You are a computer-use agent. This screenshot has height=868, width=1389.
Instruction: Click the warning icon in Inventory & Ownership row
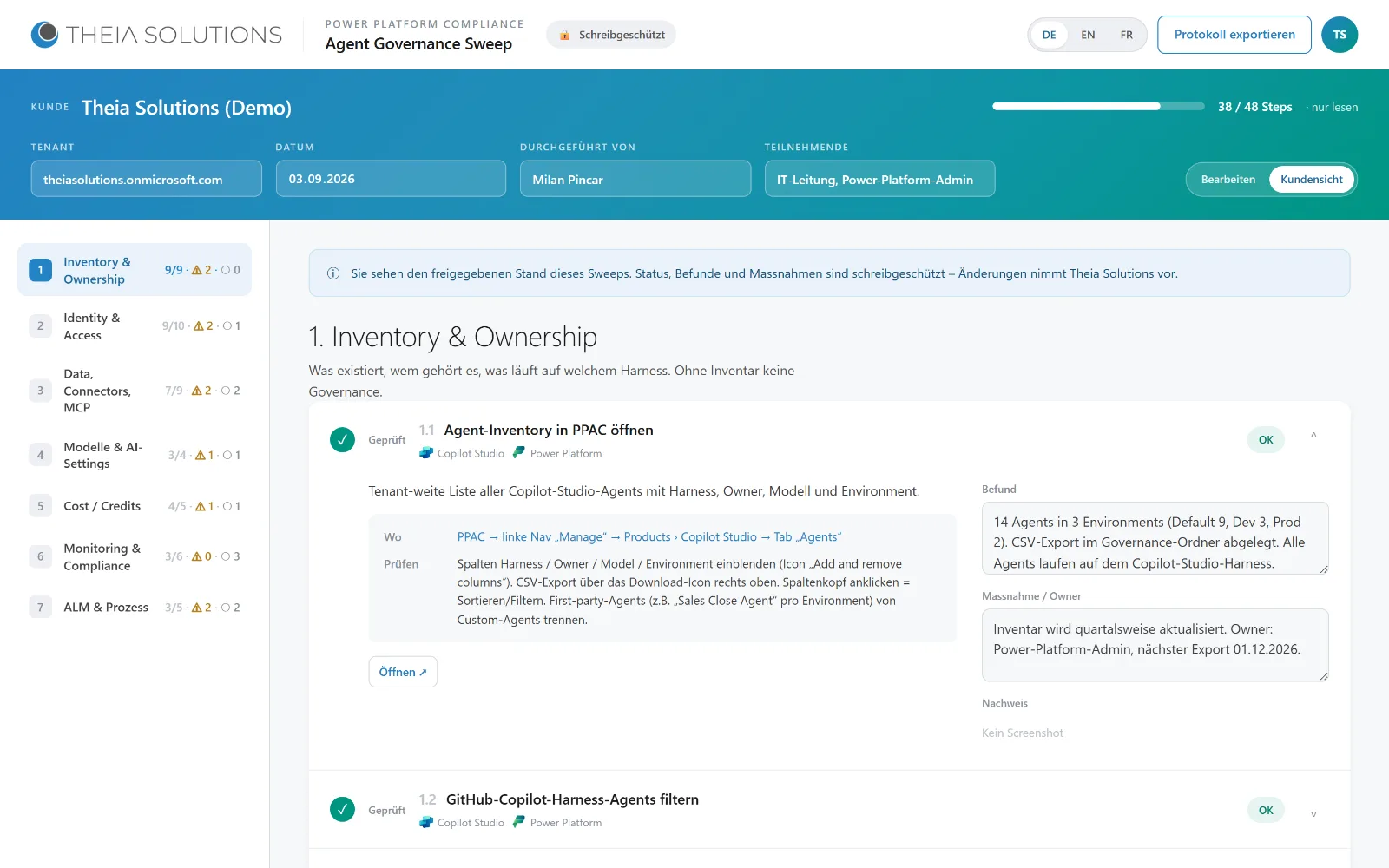pyautogui.click(x=196, y=270)
